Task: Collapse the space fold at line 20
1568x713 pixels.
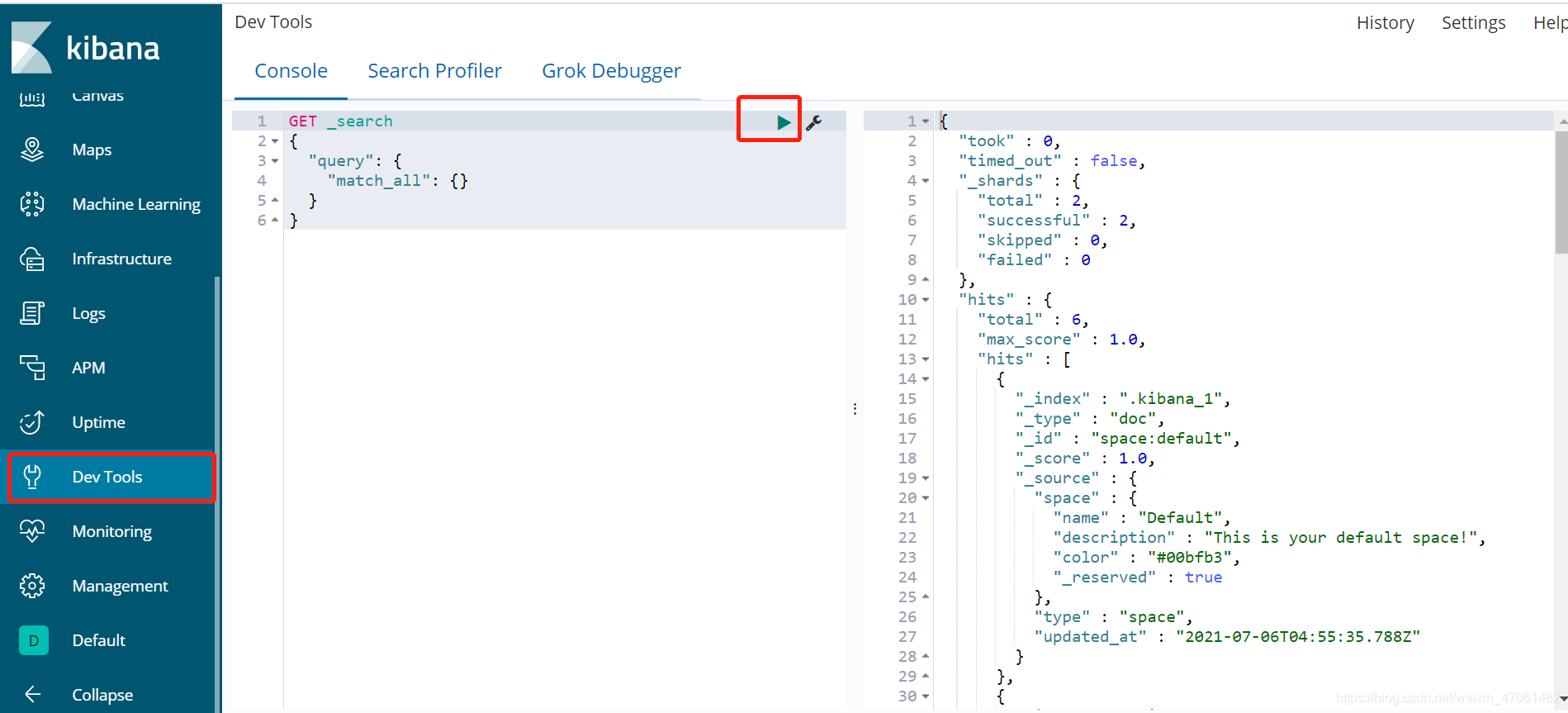Action: [926, 498]
